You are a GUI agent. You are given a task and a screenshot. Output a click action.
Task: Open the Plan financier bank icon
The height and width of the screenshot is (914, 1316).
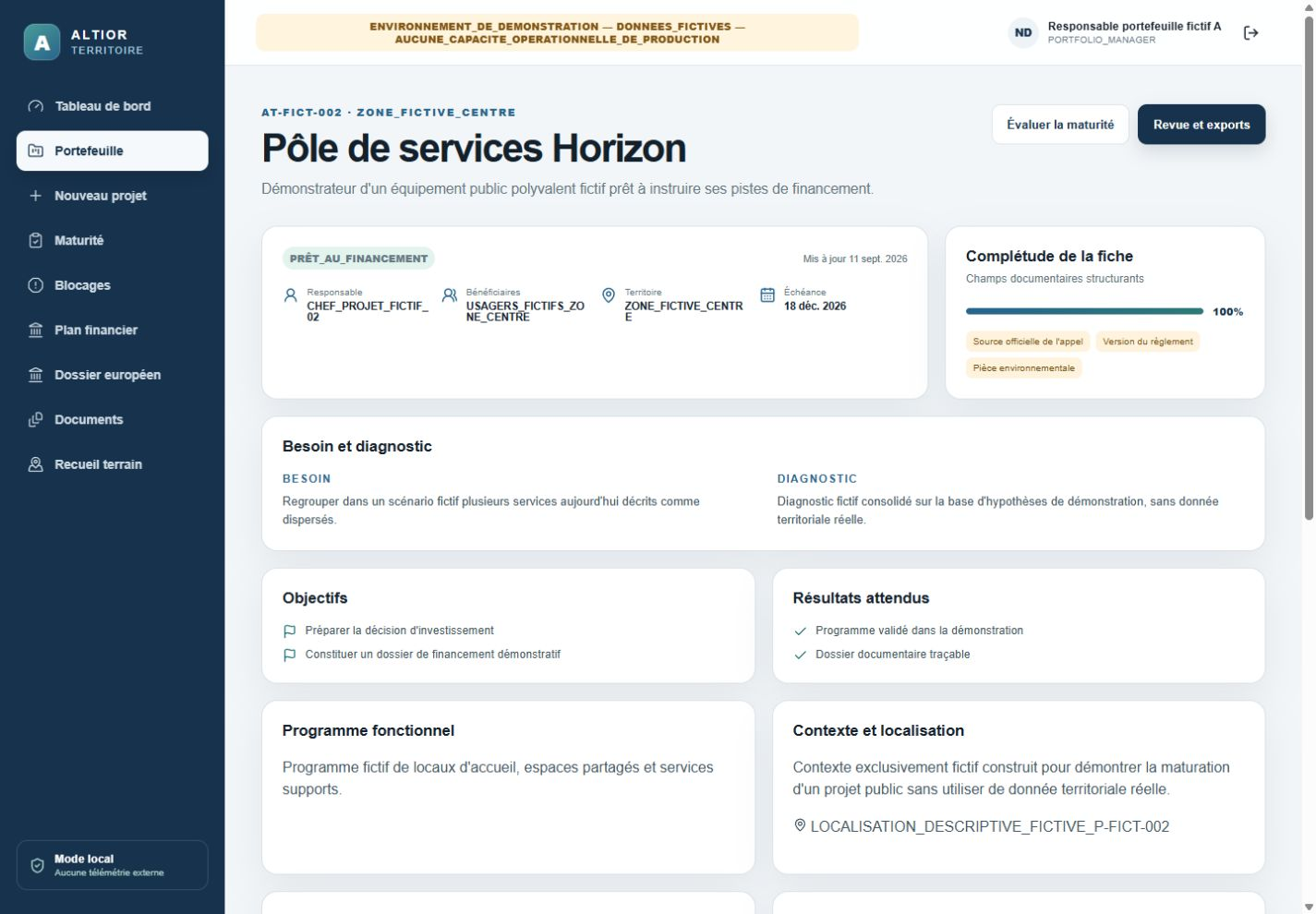coord(36,330)
